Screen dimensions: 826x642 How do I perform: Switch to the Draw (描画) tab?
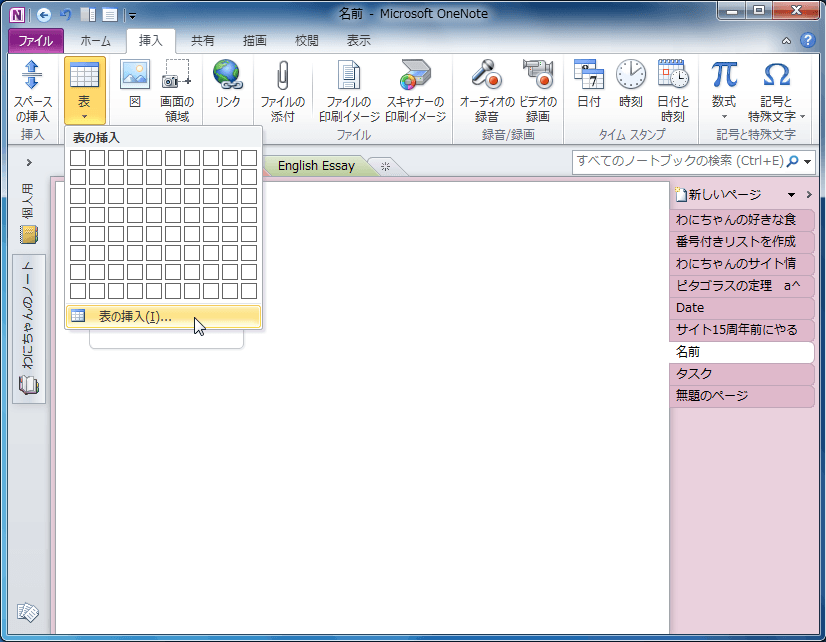click(254, 41)
